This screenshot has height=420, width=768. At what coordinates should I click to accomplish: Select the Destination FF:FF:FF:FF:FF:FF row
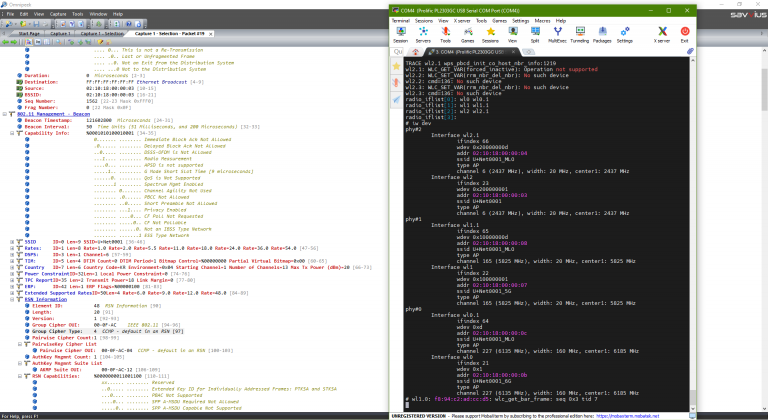[110, 82]
